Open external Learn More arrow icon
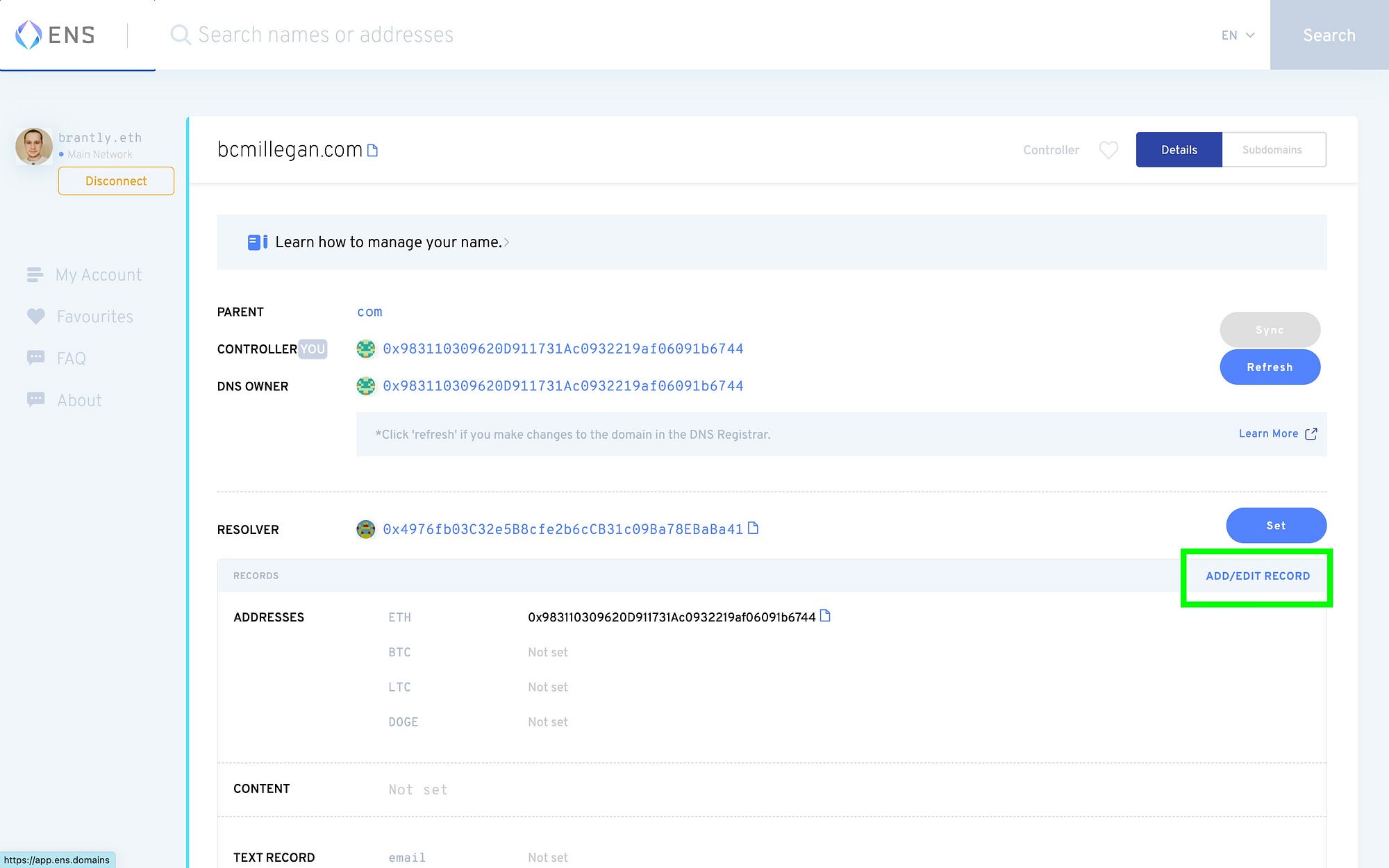Viewport: 1389px width, 868px height. tap(1311, 434)
